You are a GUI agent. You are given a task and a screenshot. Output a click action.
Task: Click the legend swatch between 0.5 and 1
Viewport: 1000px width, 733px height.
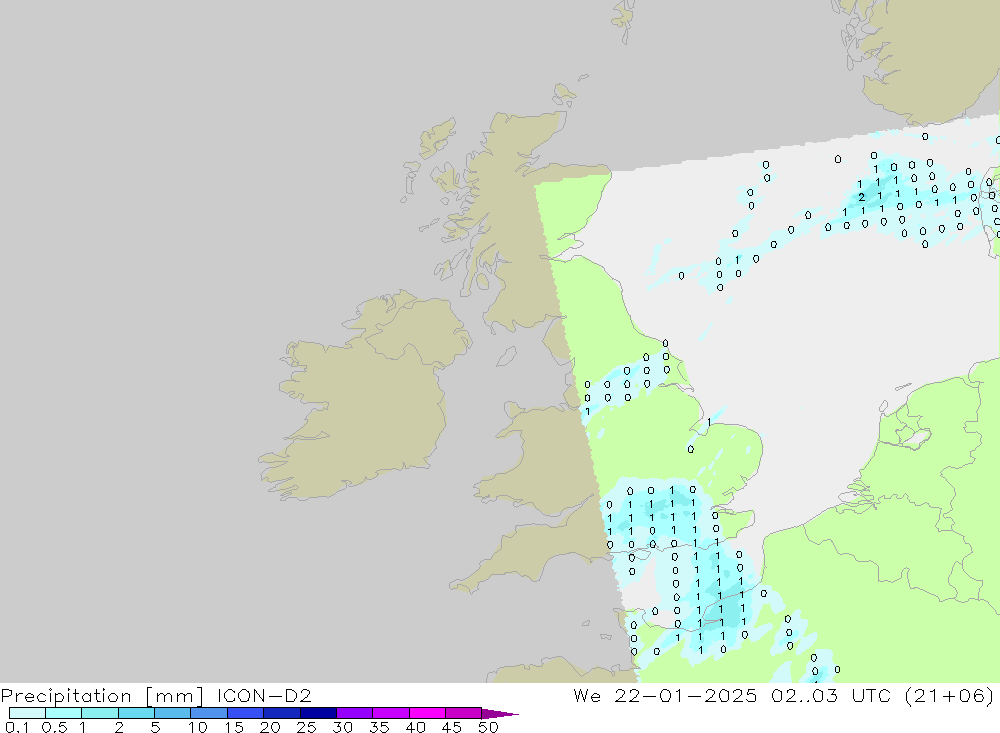pos(64,713)
